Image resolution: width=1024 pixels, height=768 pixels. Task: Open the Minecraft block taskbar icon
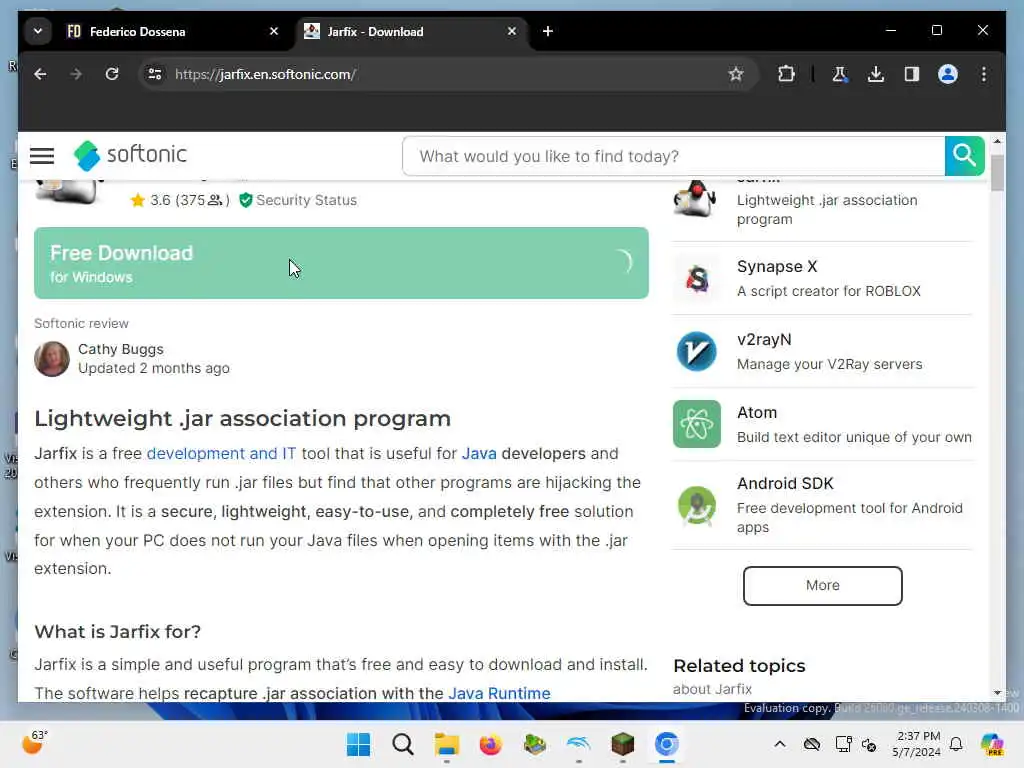(622, 744)
